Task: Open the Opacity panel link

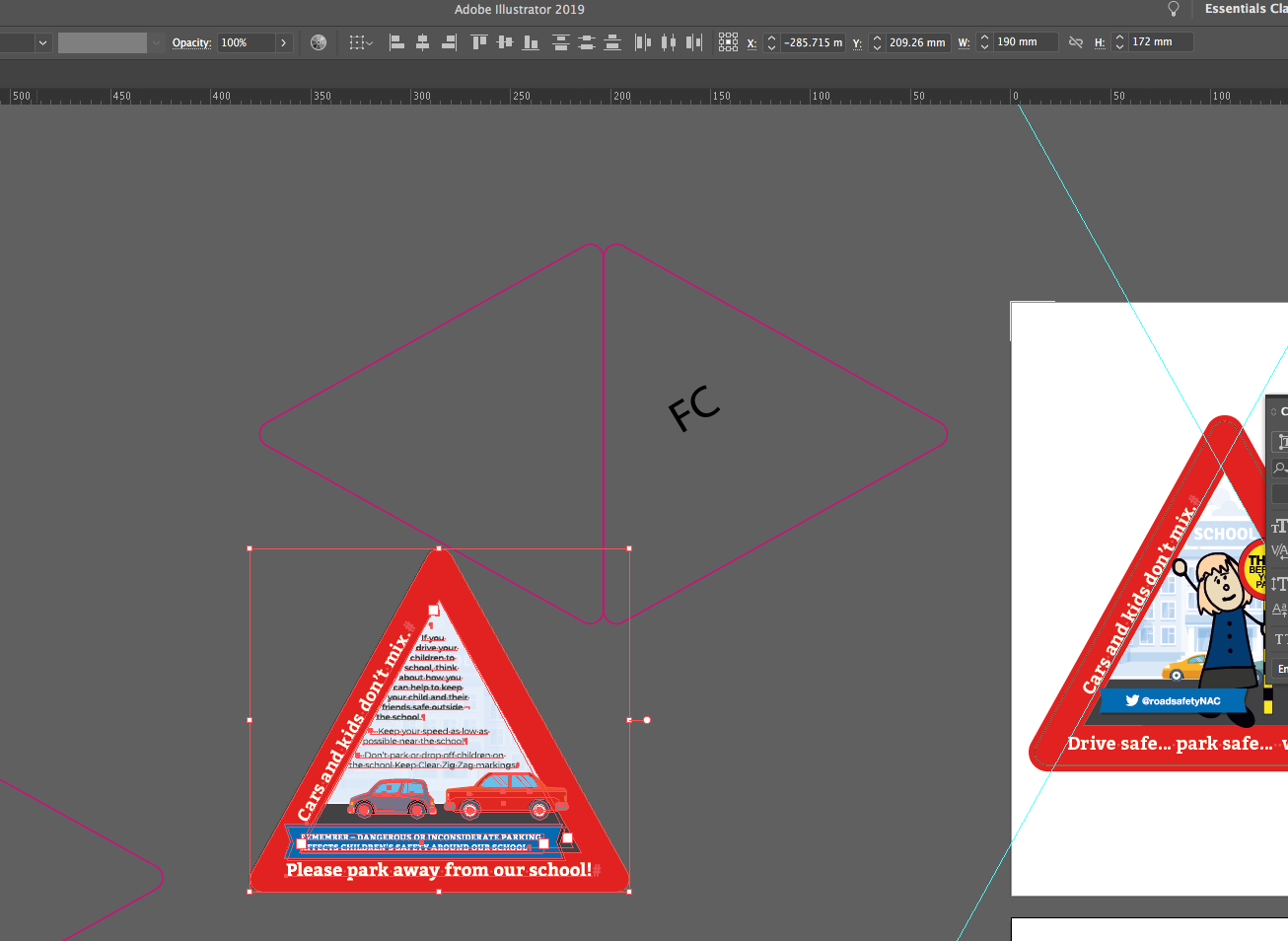Action: pos(191,42)
